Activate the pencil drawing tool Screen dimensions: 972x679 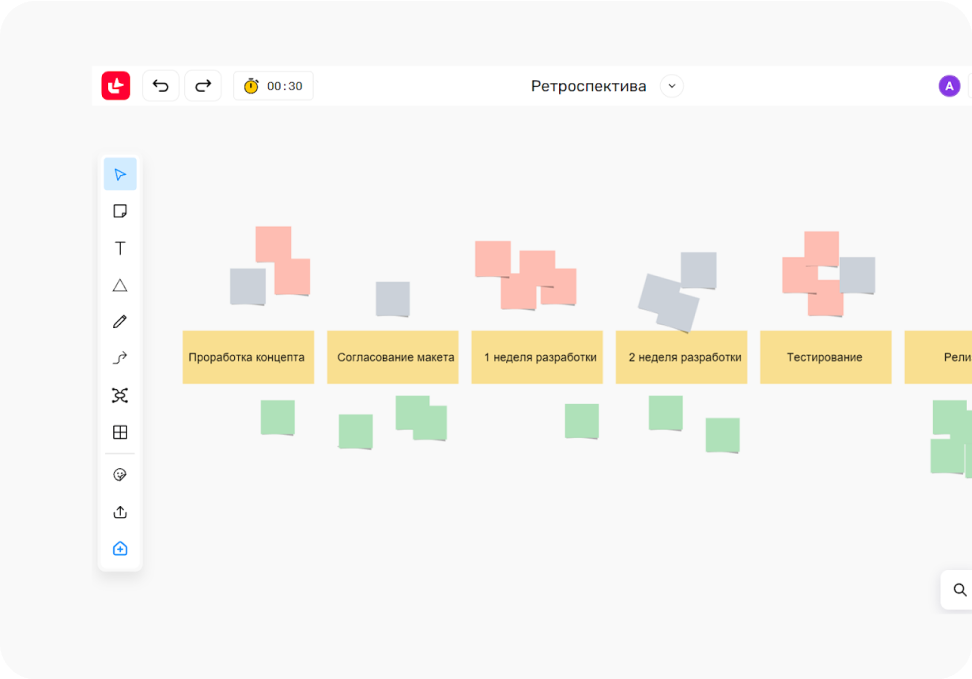120,322
